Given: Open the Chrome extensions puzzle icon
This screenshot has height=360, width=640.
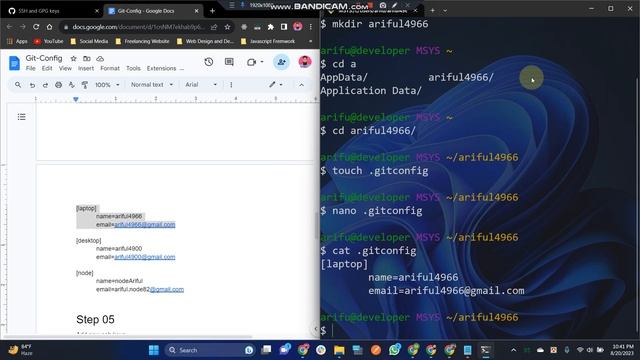Looking at the screenshot, I should point(271,27).
